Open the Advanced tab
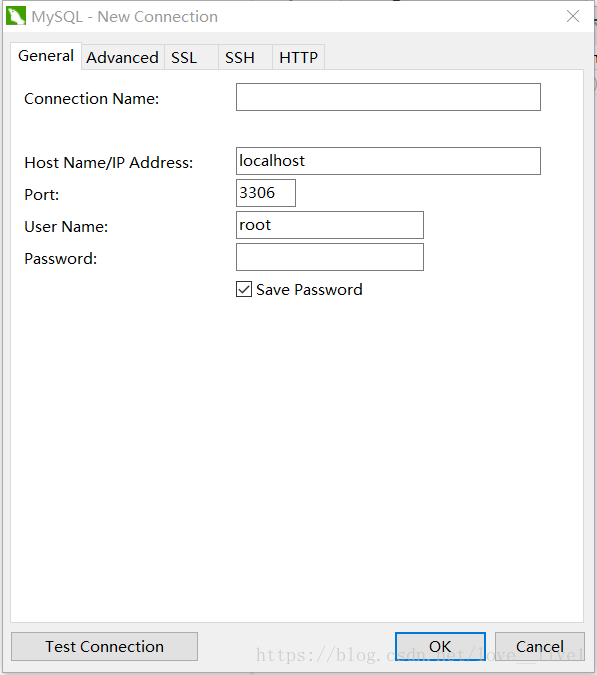This screenshot has height=675, width=597. [123, 57]
